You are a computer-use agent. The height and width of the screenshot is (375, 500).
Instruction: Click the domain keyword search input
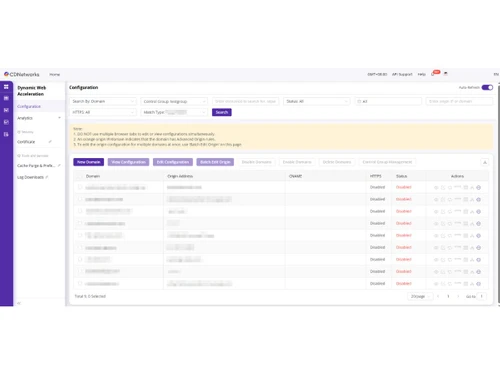click(x=246, y=101)
